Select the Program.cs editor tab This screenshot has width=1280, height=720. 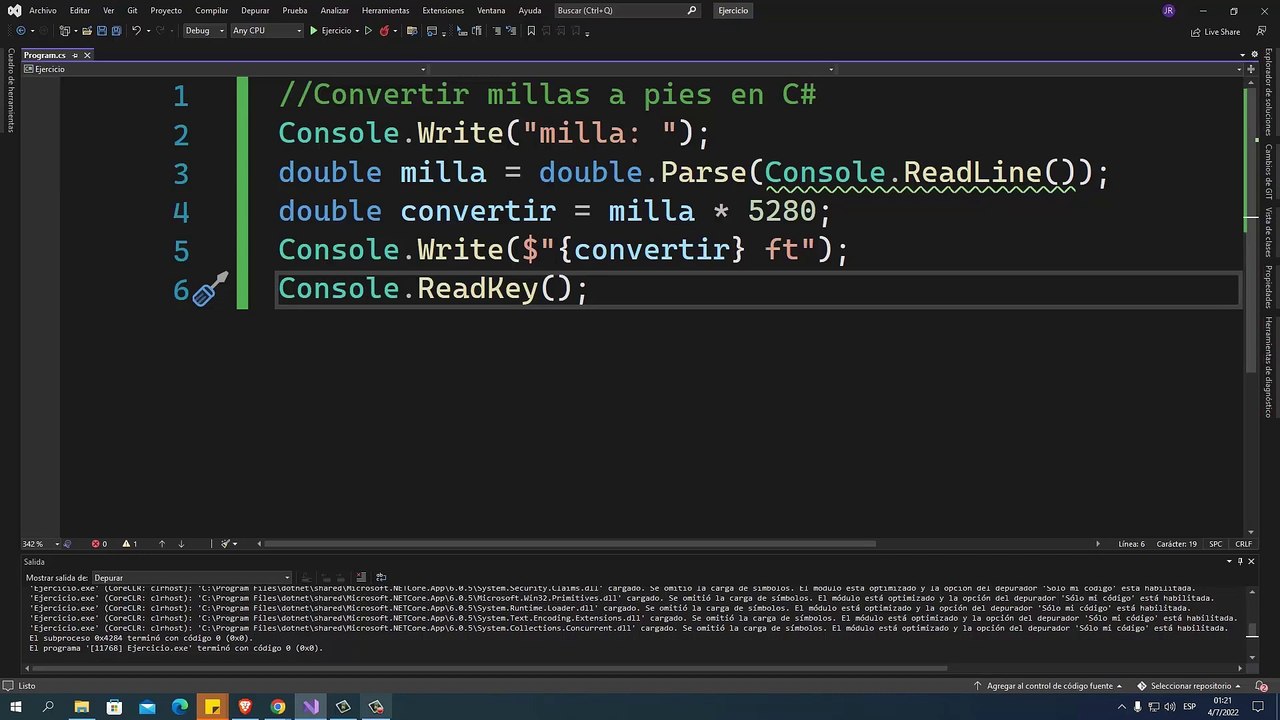coord(45,55)
